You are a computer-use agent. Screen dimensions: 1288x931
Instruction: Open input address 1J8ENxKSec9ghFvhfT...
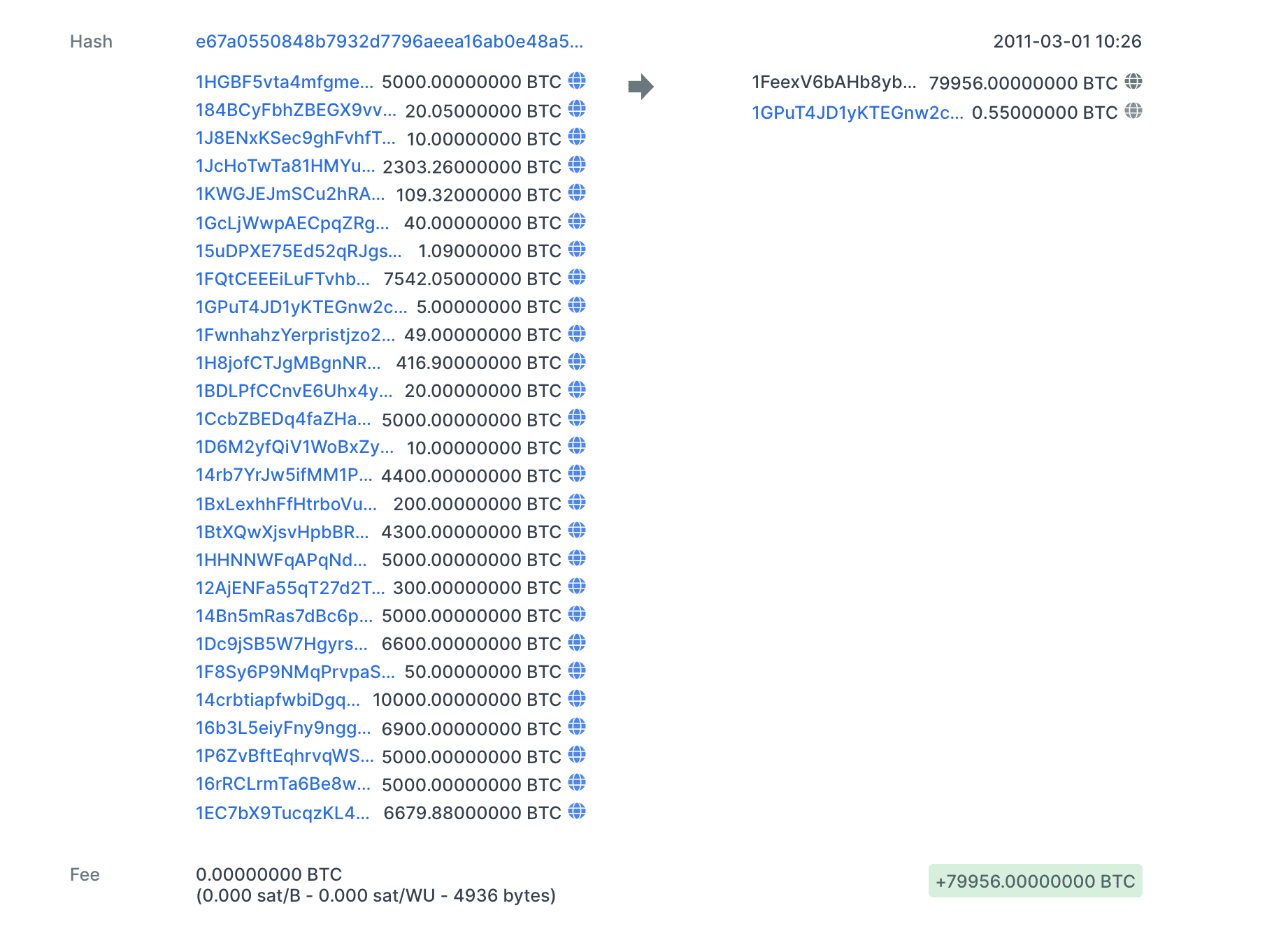[x=296, y=138]
